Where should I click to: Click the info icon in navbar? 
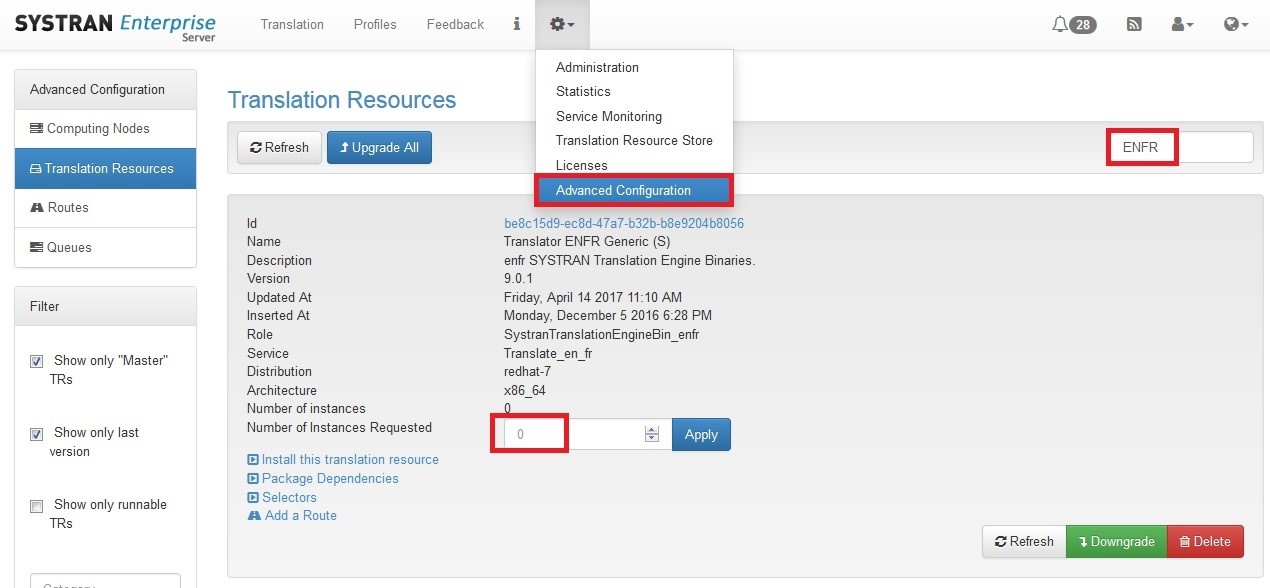pyautogui.click(x=516, y=24)
